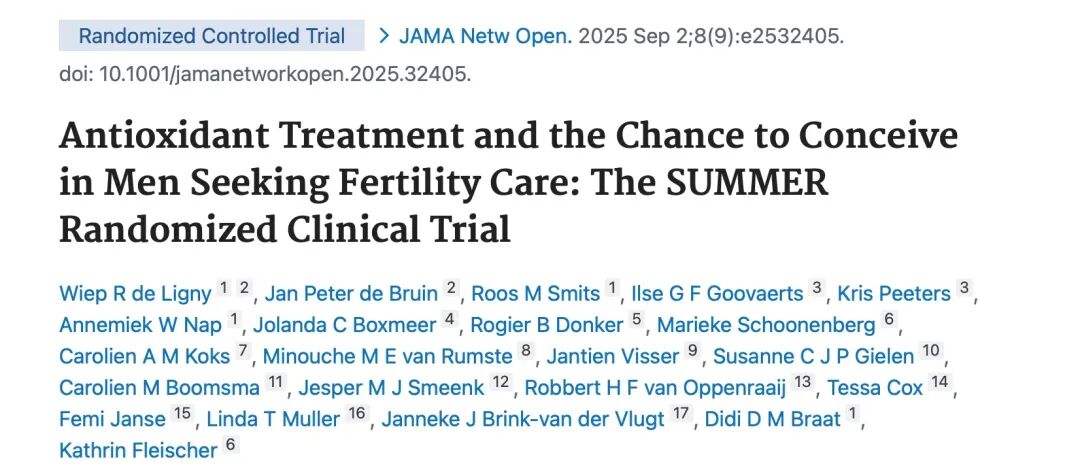
Task: Select author Annemiek W Nap
Action: tap(140, 325)
